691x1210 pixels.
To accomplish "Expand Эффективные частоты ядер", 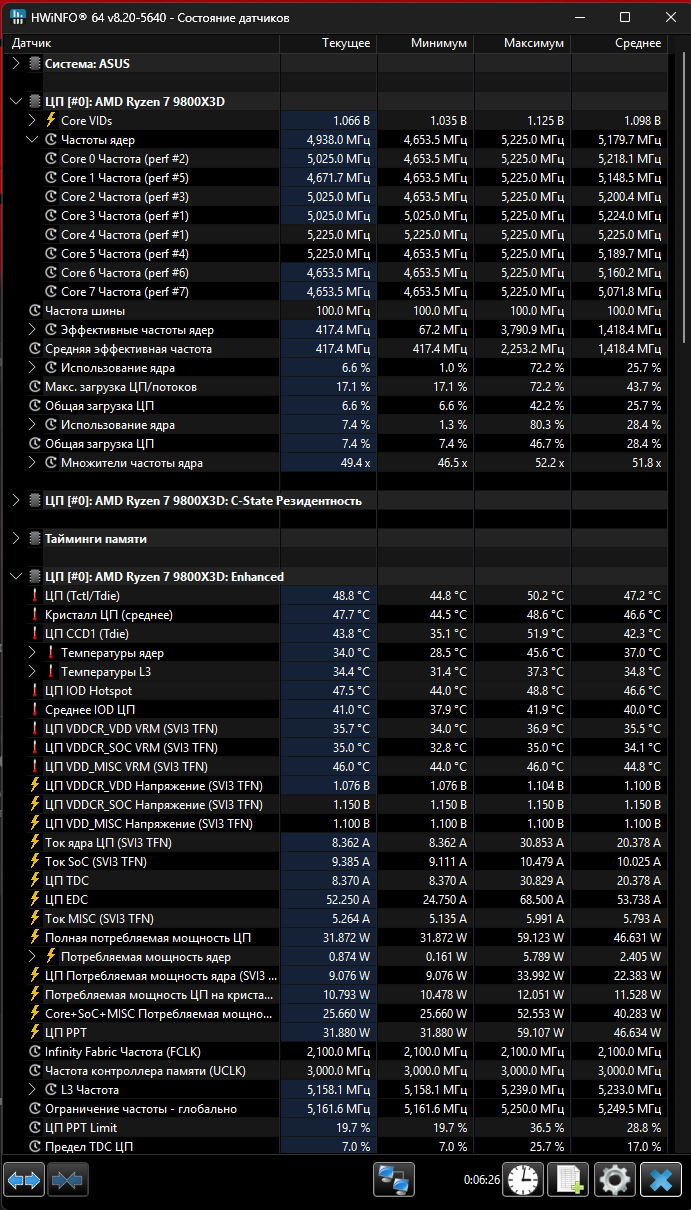I will tap(31, 330).
